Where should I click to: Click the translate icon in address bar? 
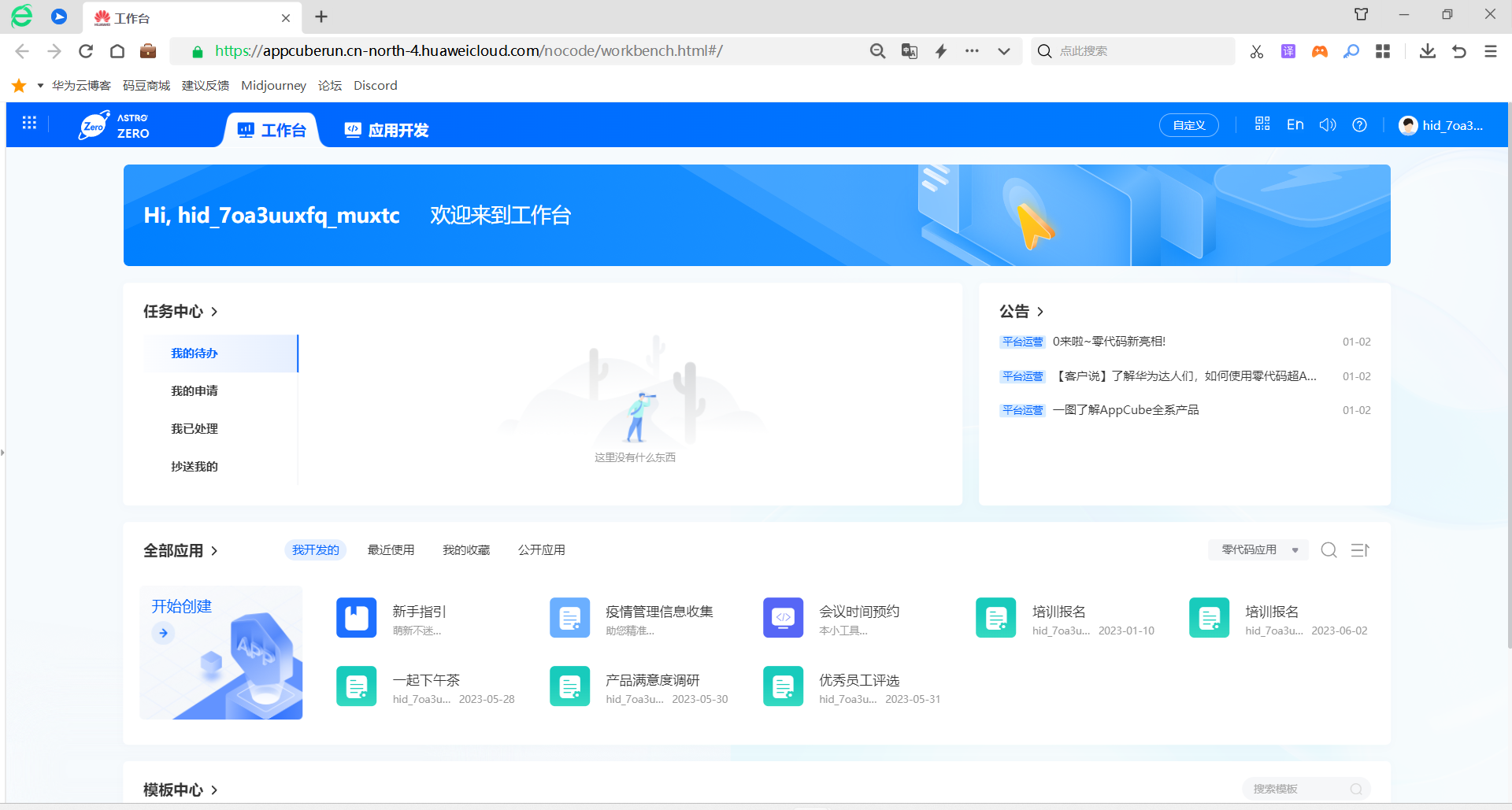click(x=910, y=51)
